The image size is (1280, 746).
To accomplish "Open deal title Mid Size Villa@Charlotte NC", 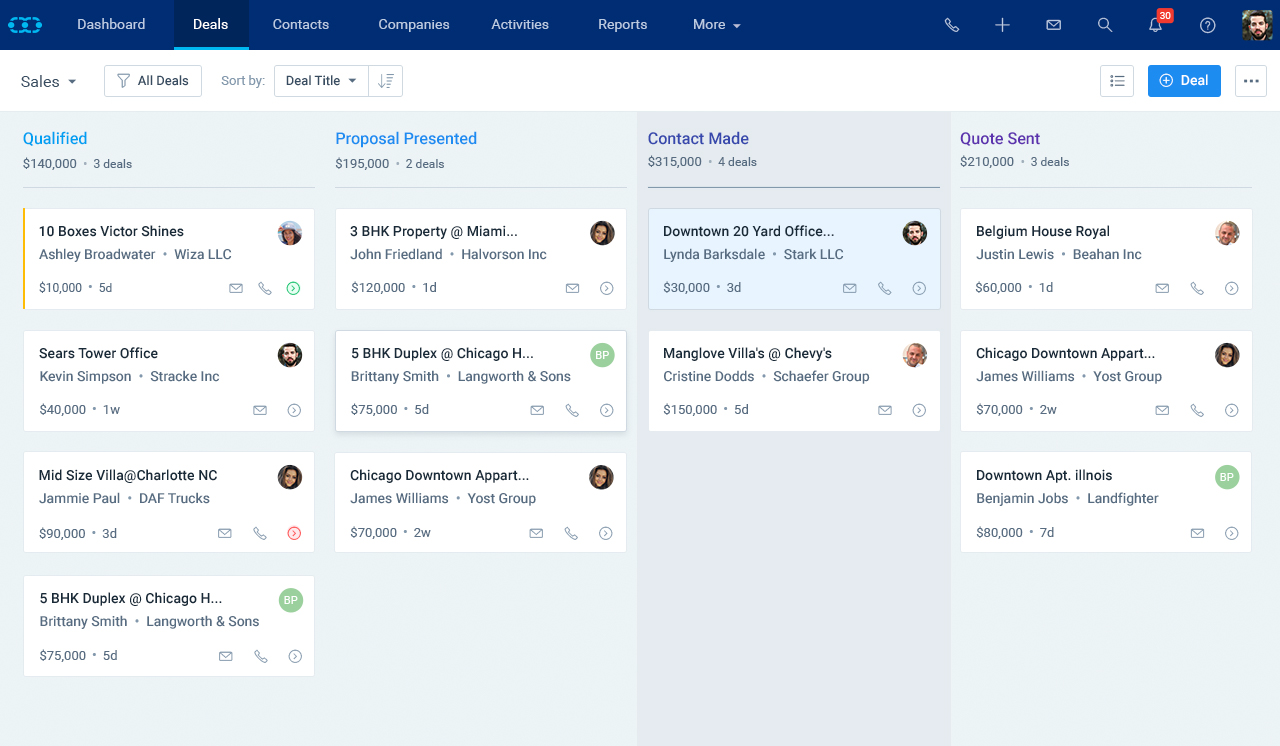I will (128, 475).
